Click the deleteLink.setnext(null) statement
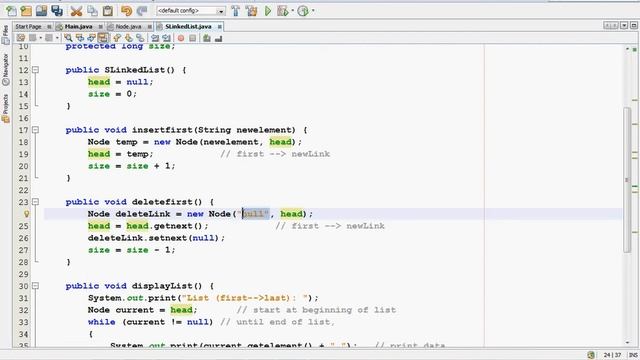 coord(156,238)
